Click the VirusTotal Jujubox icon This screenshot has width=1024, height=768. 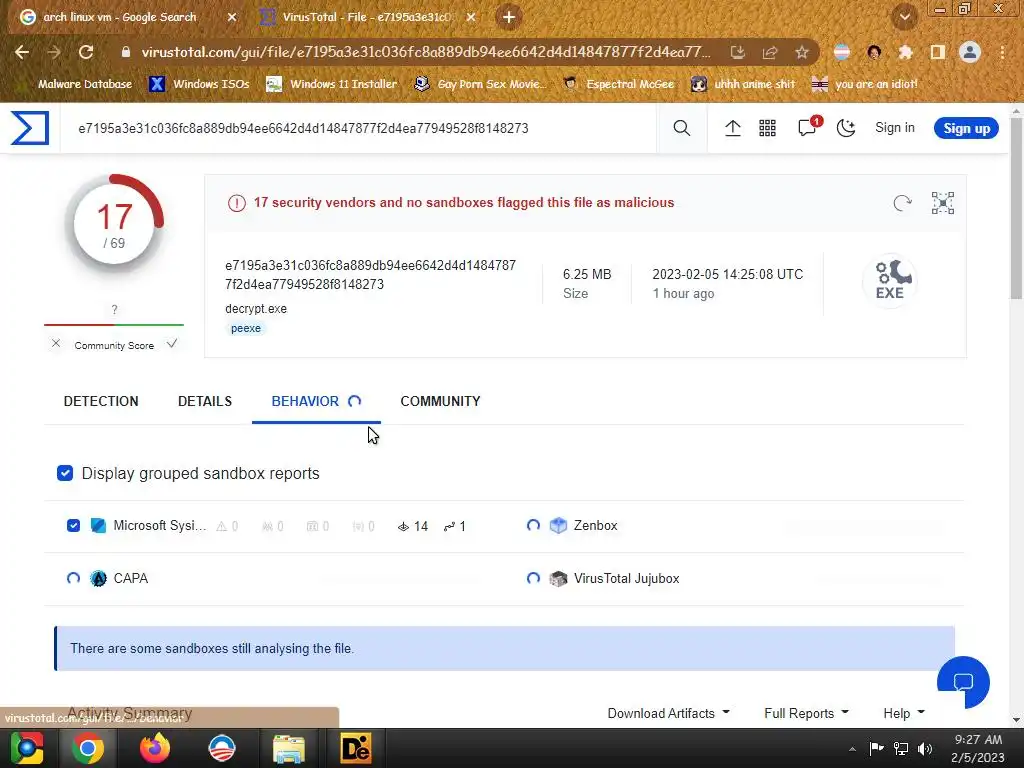[558, 579]
